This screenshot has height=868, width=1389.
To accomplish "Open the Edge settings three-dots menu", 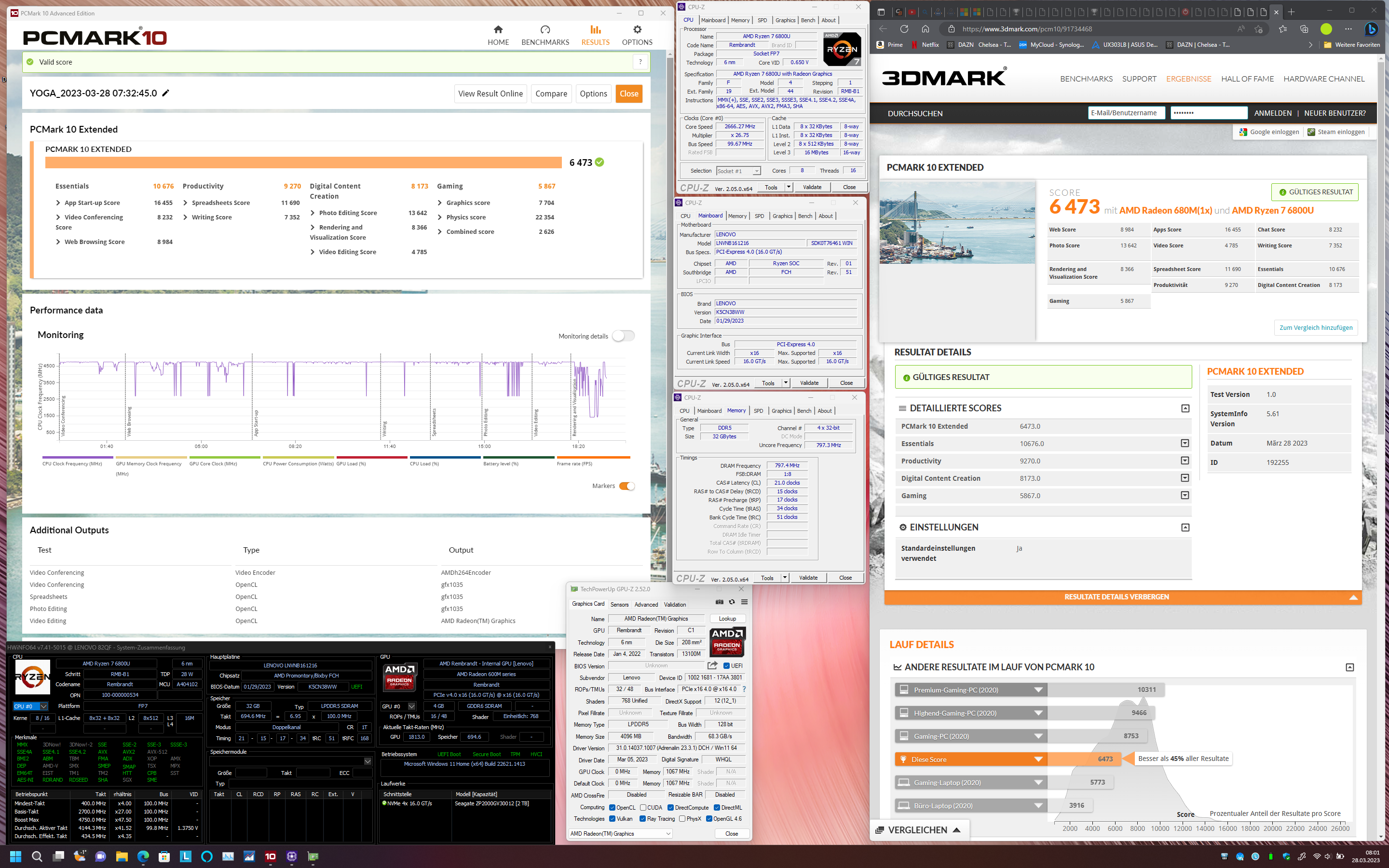I will [1348, 29].
